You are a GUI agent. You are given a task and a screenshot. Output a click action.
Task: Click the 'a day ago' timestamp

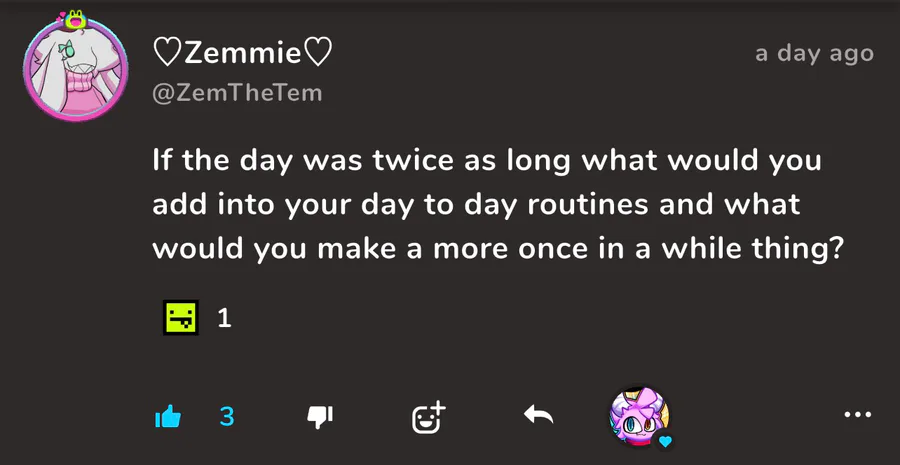tap(814, 53)
